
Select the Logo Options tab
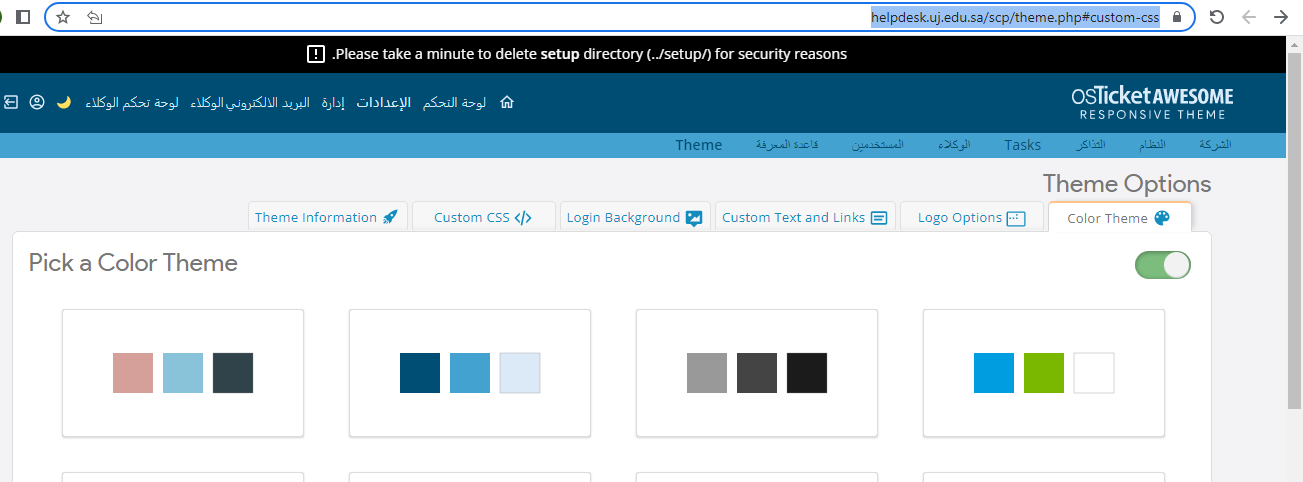(x=972, y=218)
